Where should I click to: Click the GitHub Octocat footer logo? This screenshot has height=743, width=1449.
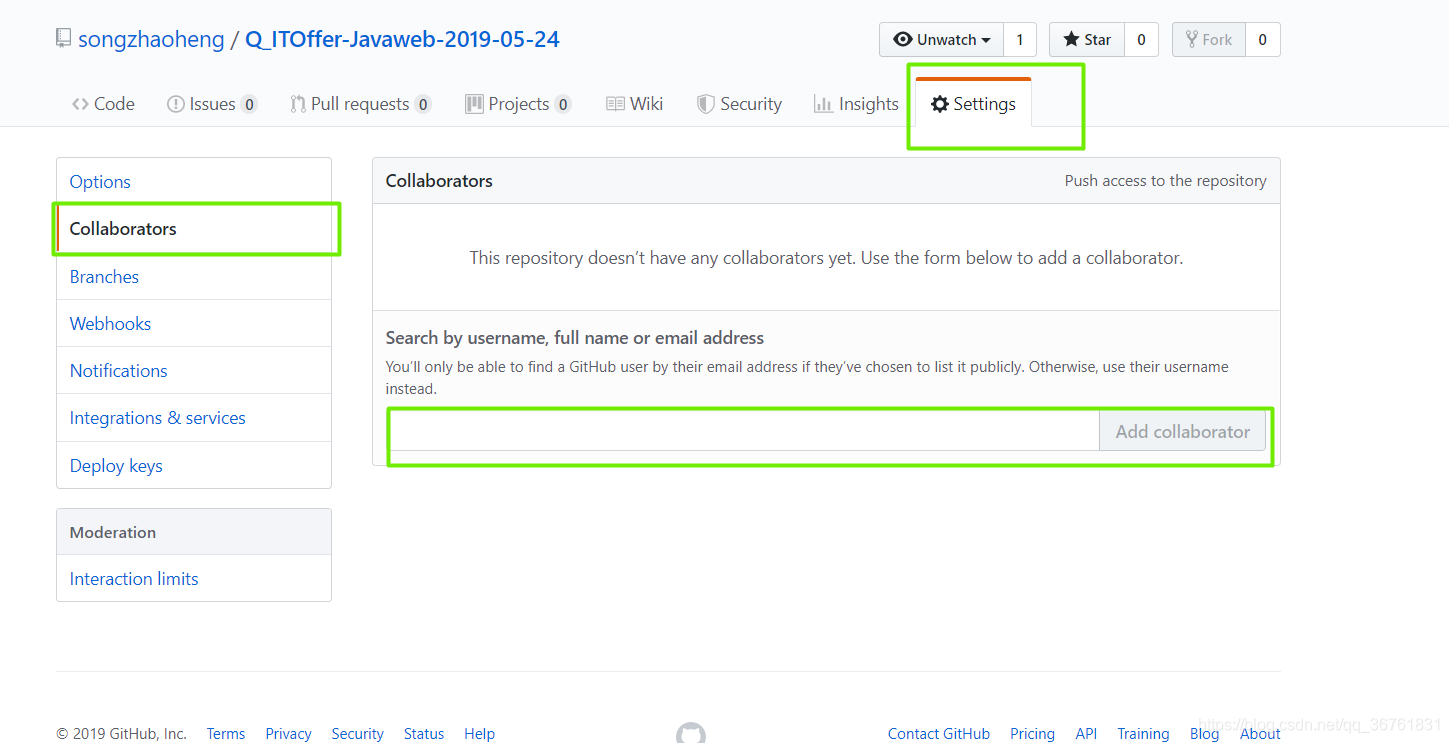(x=691, y=733)
